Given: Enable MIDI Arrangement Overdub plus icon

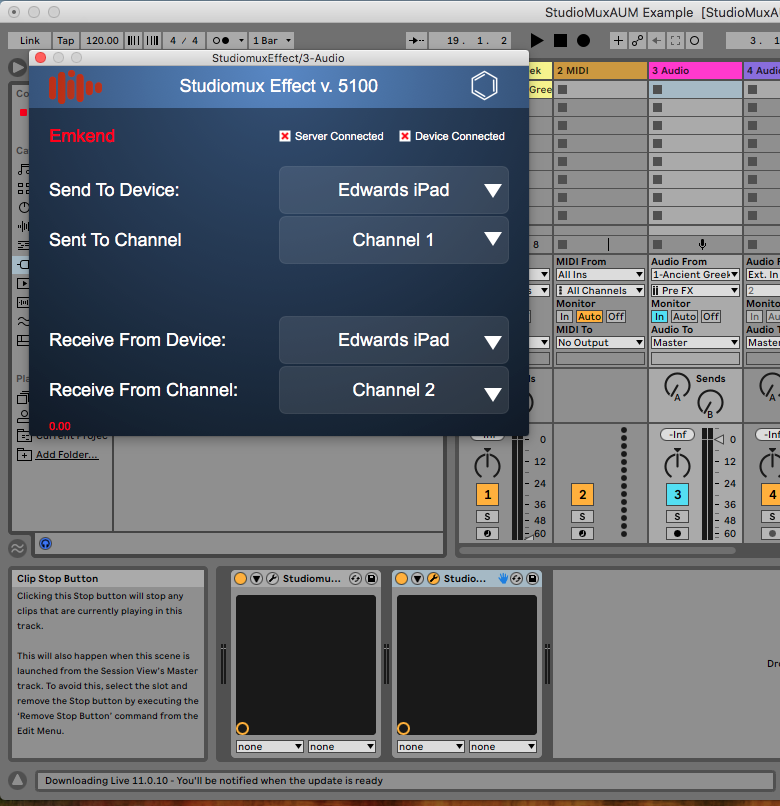Looking at the screenshot, I should (x=619, y=41).
